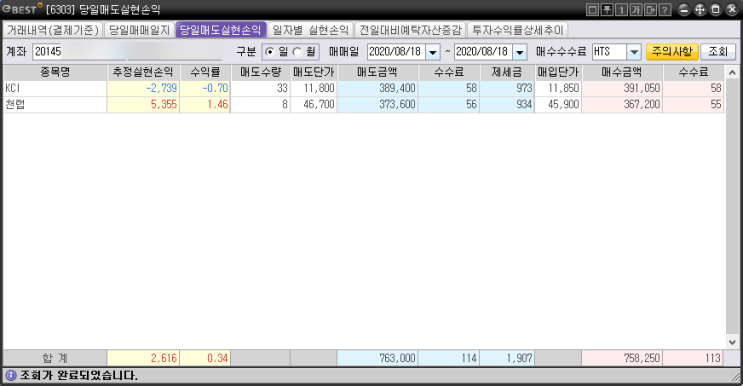This screenshot has height=386, width=743.
Task: Click the 매수금액 column header
Action: click(x=622, y=72)
